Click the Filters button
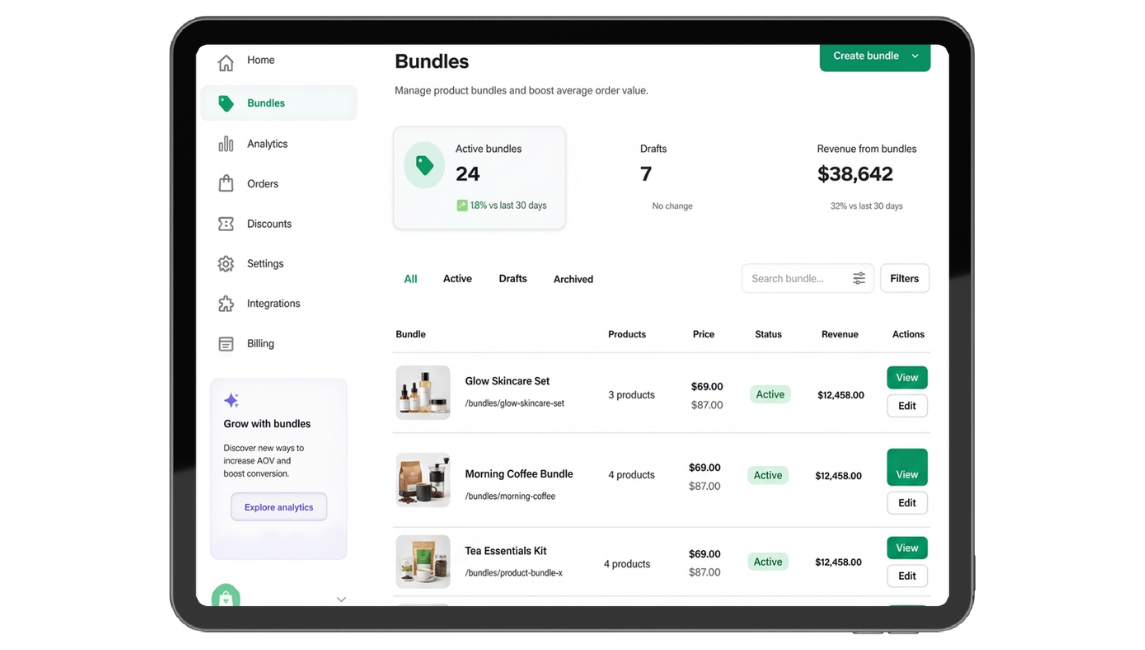The height and width of the screenshot is (650, 1145). point(905,278)
